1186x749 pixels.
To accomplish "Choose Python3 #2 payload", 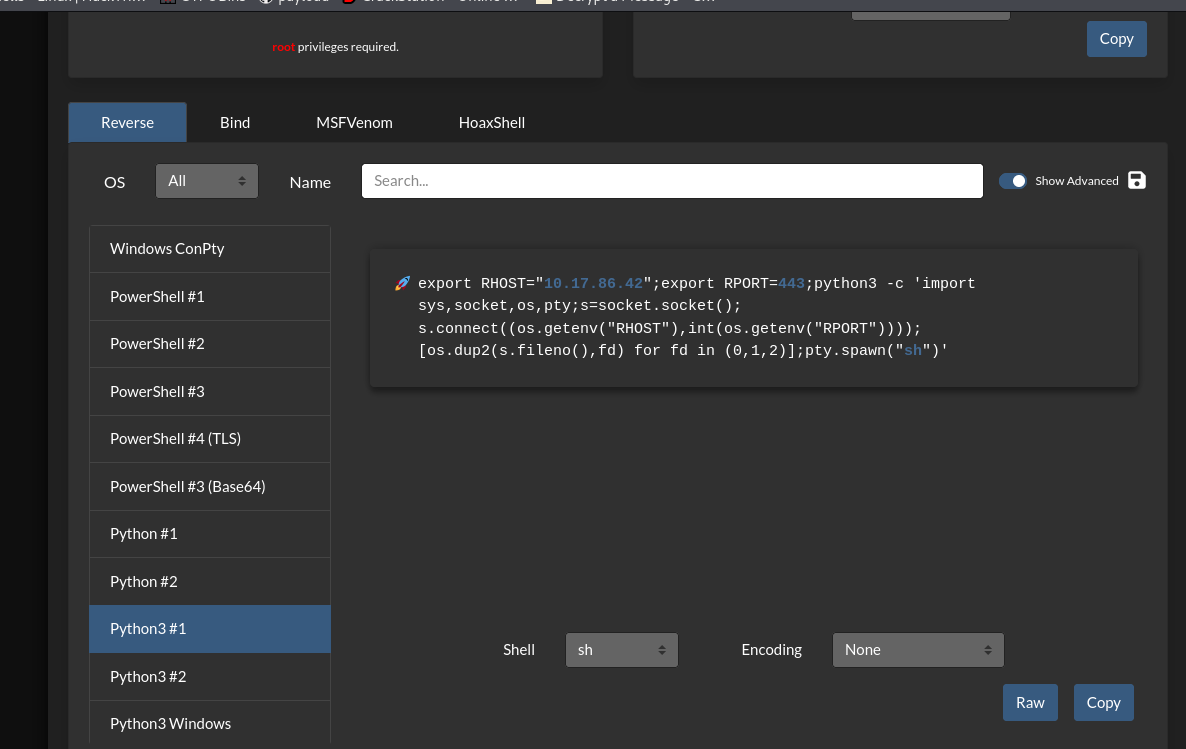I will pos(210,676).
